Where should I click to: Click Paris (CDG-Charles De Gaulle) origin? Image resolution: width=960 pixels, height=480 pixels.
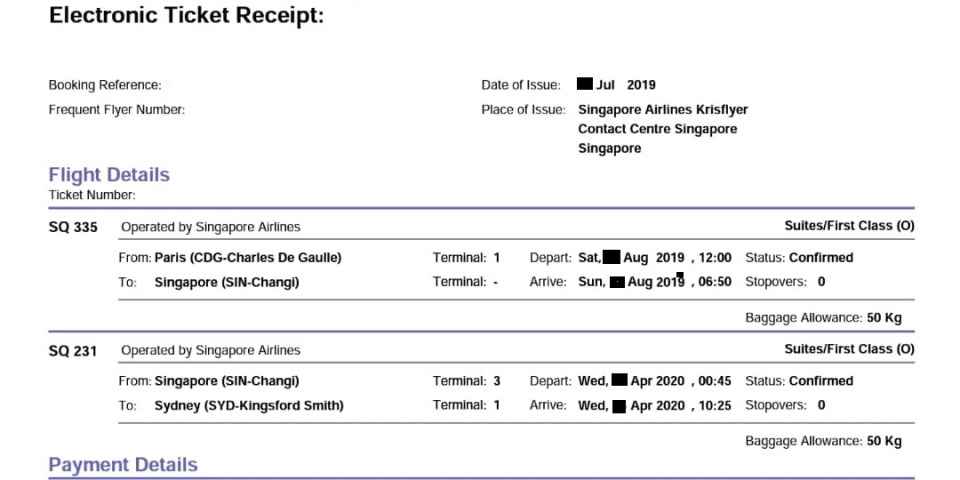click(248, 258)
